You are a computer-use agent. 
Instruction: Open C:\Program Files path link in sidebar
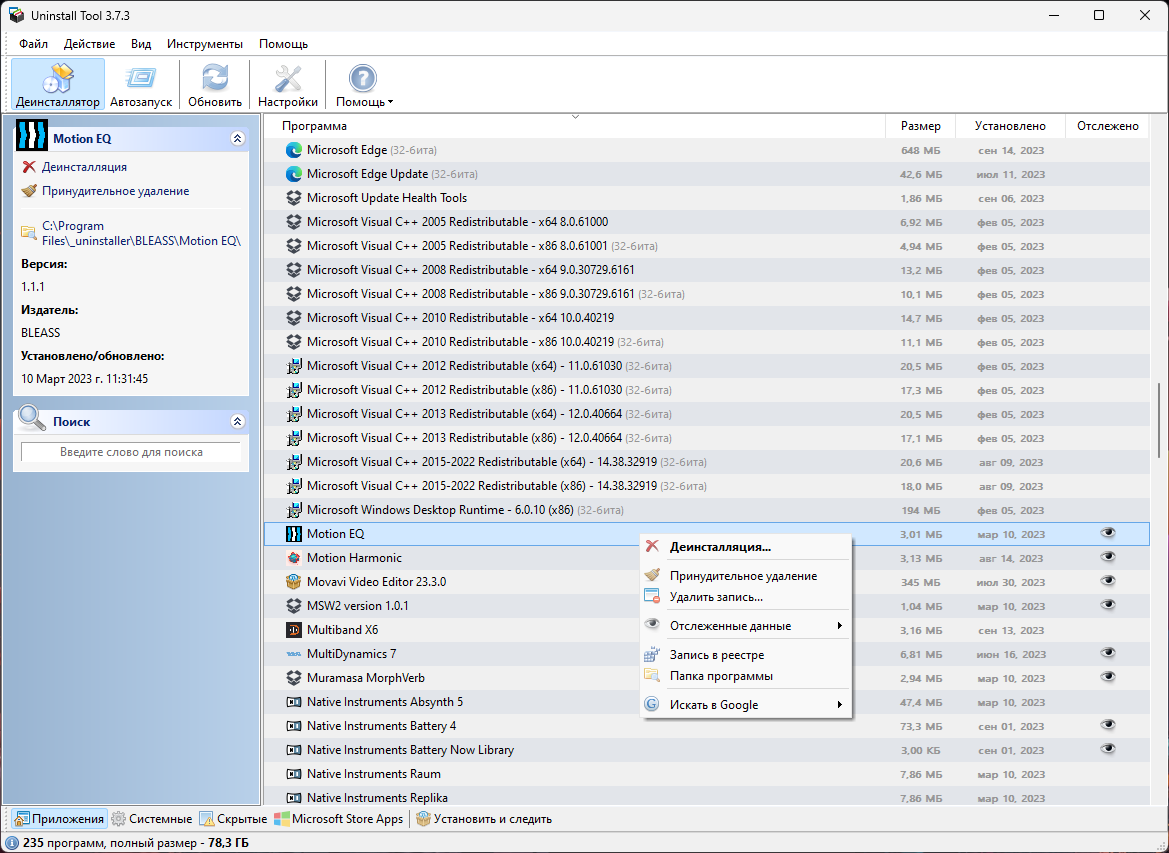[141, 233]
